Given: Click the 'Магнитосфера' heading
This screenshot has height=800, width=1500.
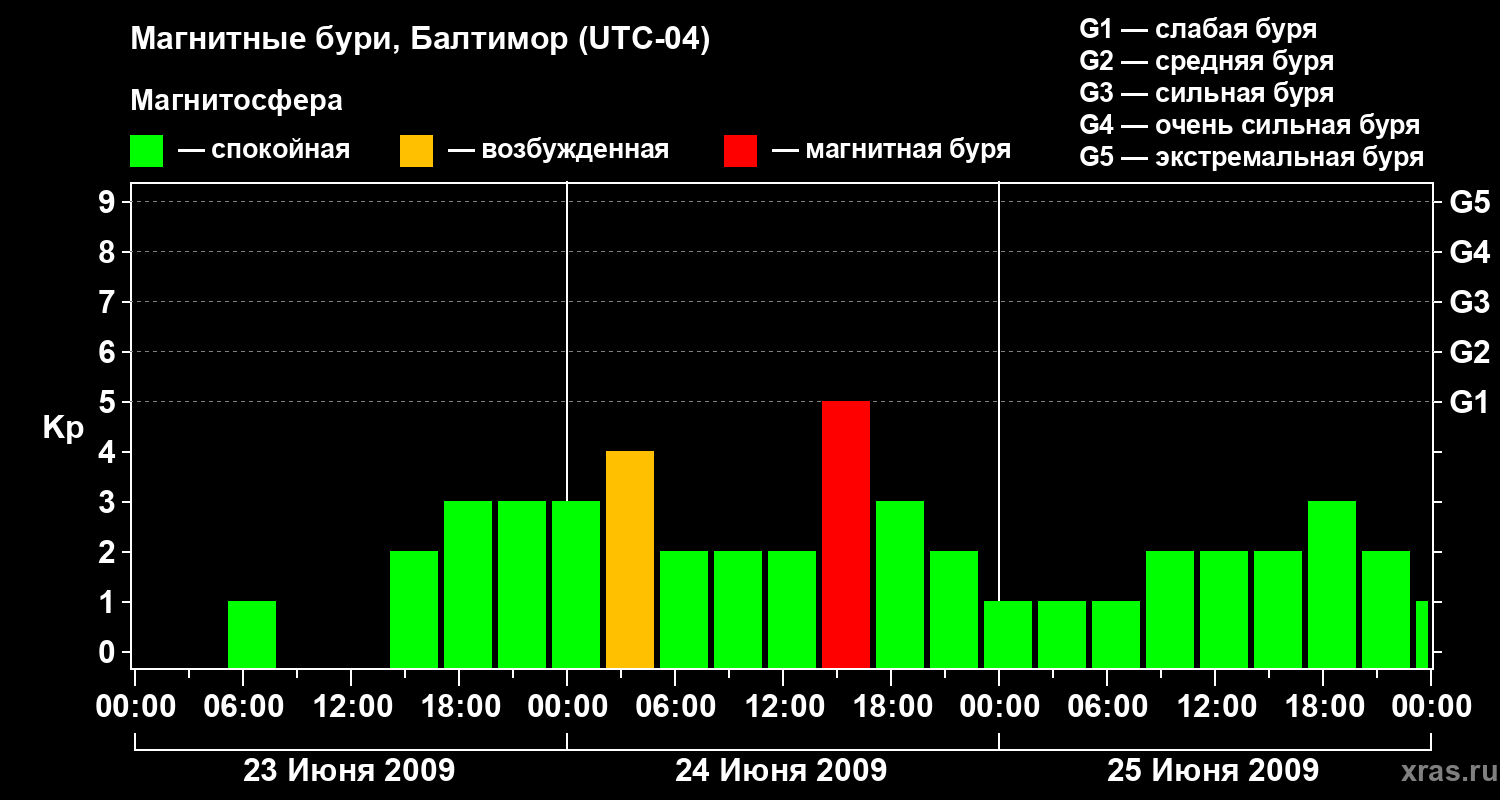Looking at the screenshot, I should (x=236, y=101).
